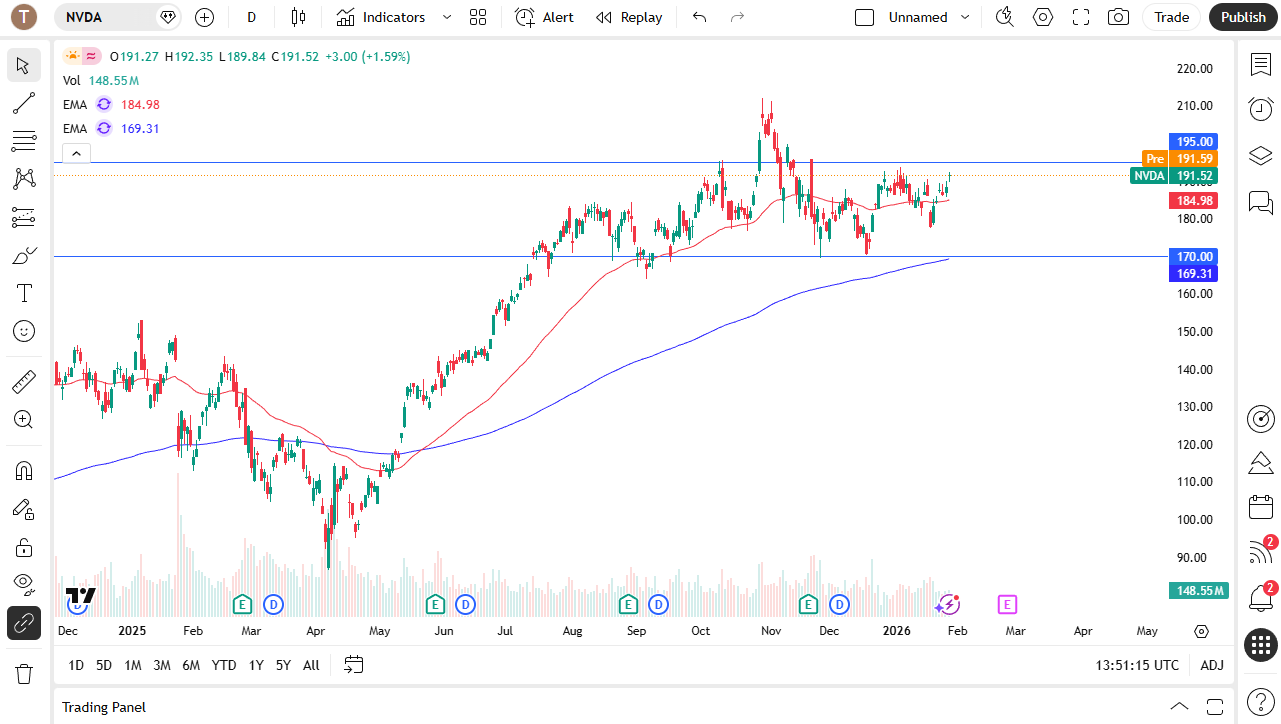The width and height of the screenshot is (1281, 724).
Task: Open the alerts clock panel
Action: (1260, 109)
